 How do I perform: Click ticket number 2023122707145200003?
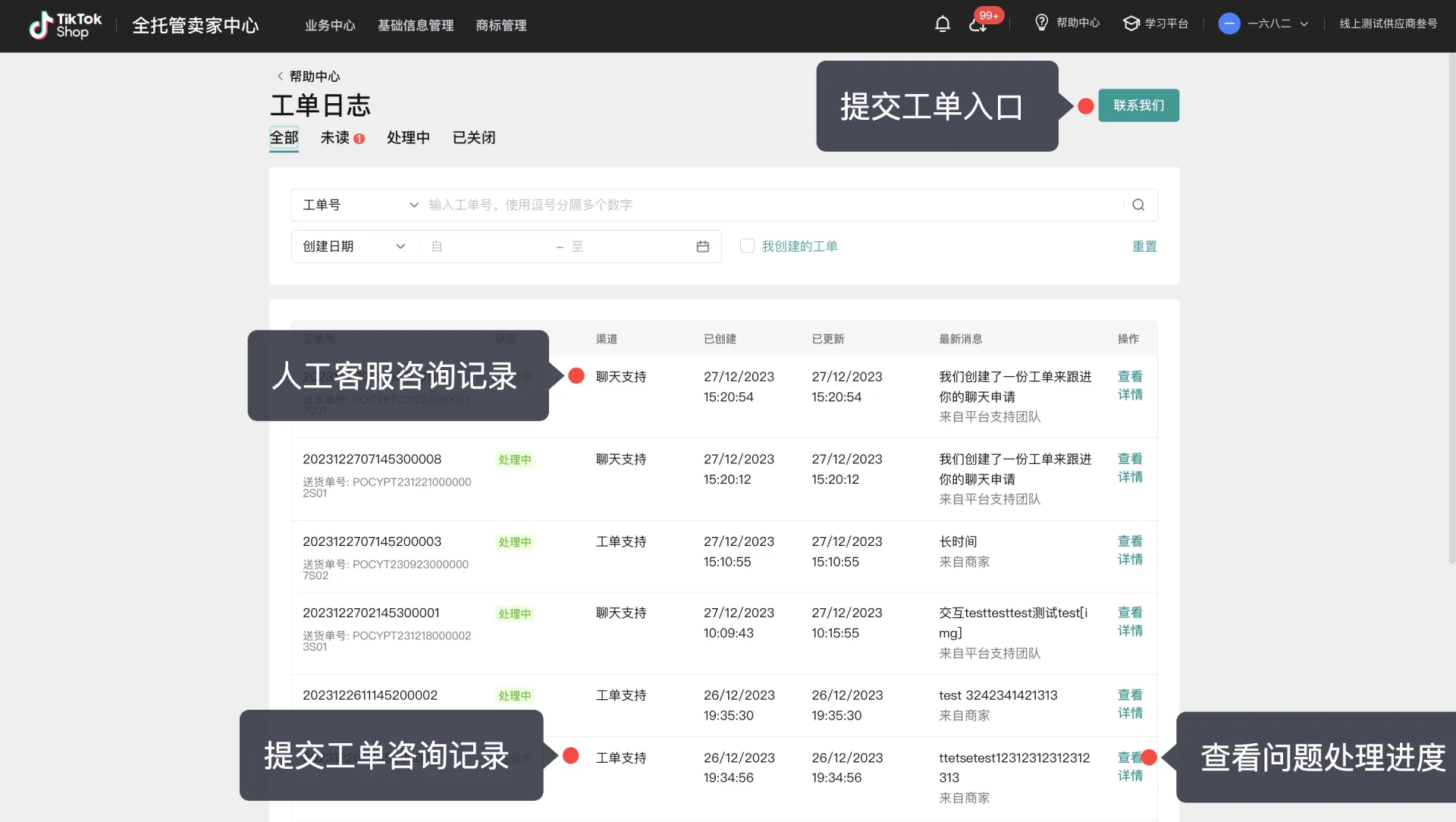[x=372, y=541]
